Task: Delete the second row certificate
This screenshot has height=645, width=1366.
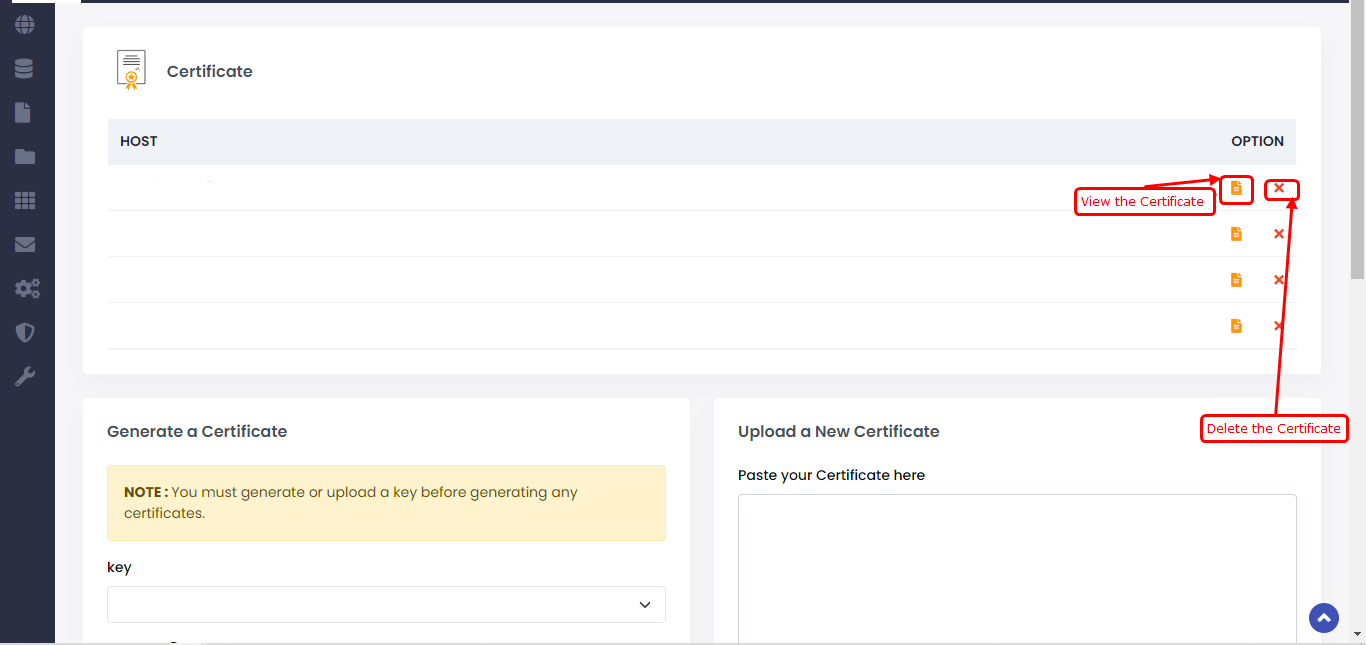Action: [x=1279, y=234]
